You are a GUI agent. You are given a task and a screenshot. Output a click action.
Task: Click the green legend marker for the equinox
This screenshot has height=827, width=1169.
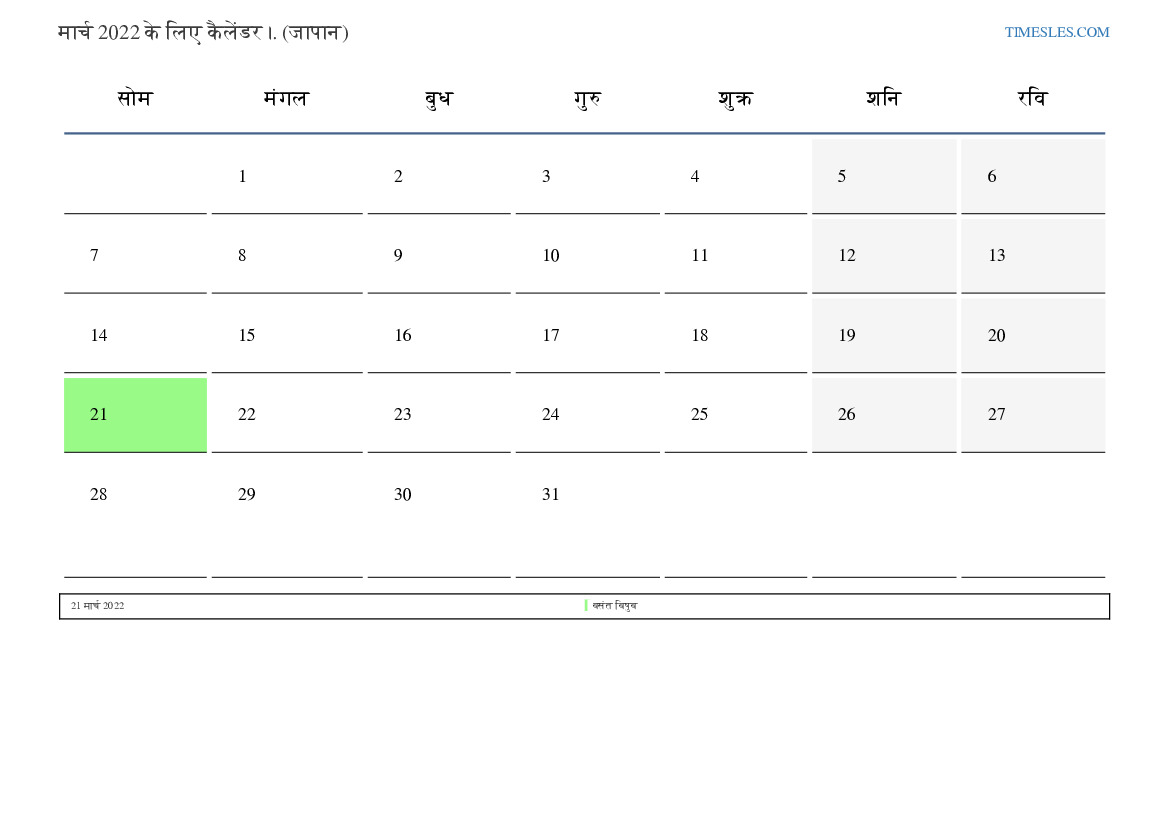586,606
